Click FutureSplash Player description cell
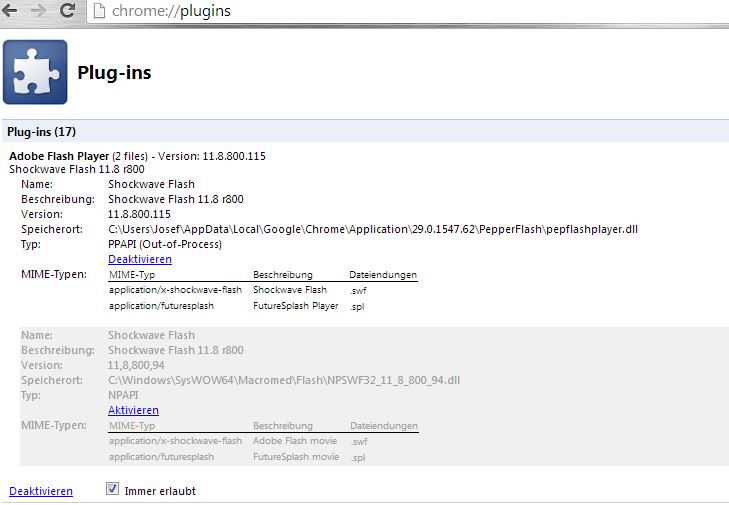The height and width of the screenshot is (505, 729). 296,306
